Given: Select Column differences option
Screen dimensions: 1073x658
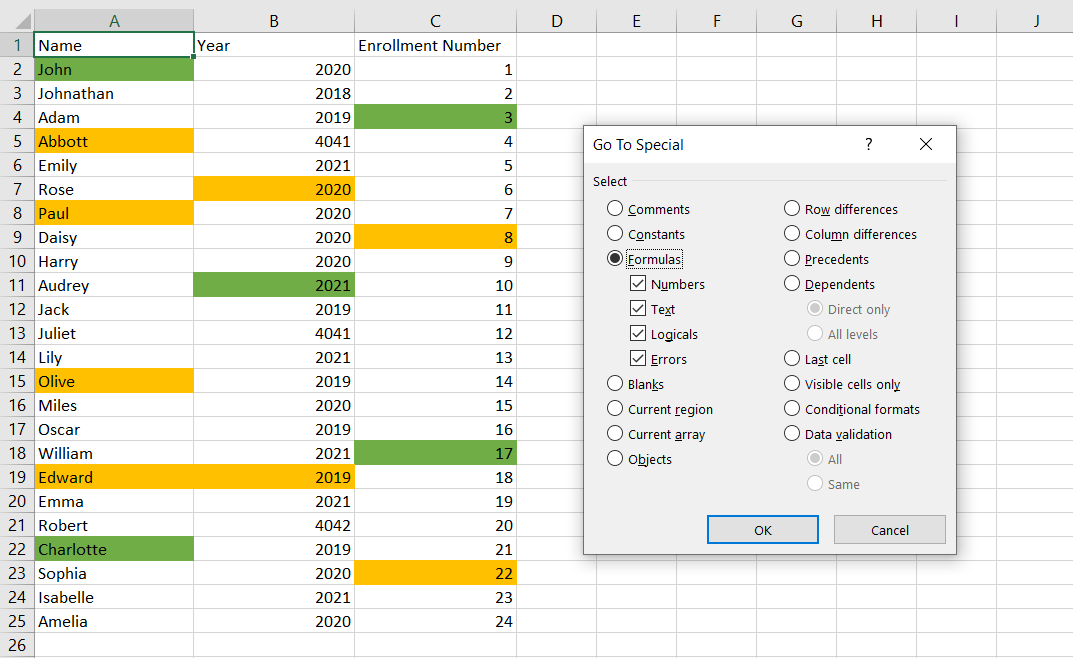Looking at the screenshot, I should [x=850, y=234].
